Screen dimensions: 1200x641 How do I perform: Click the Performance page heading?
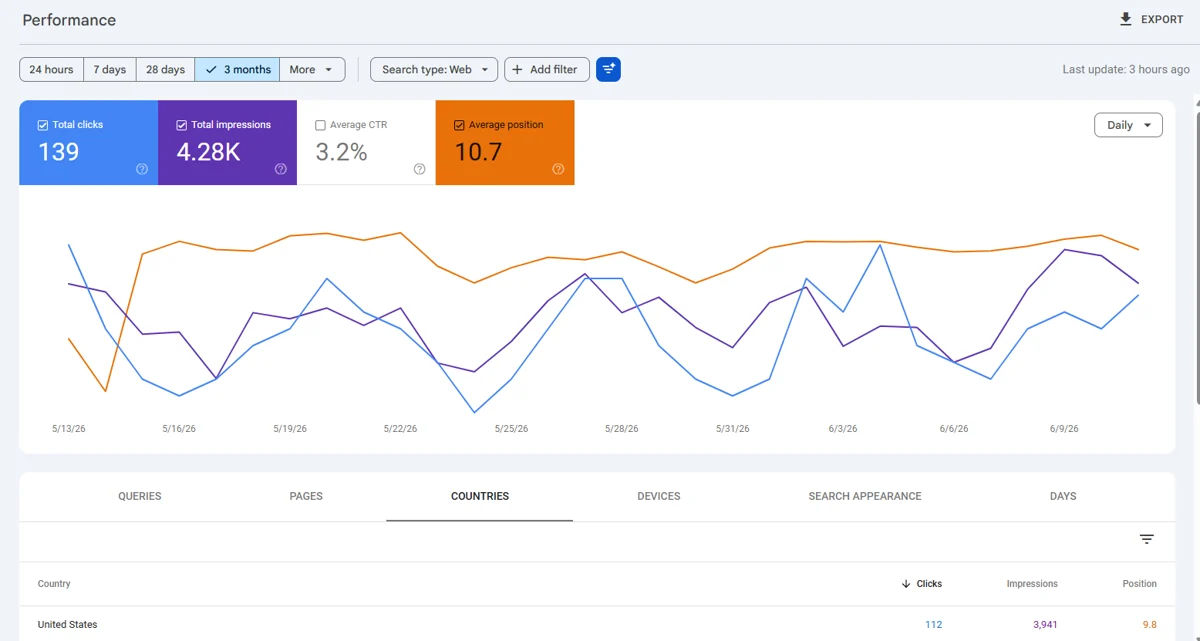pos(69,20)
